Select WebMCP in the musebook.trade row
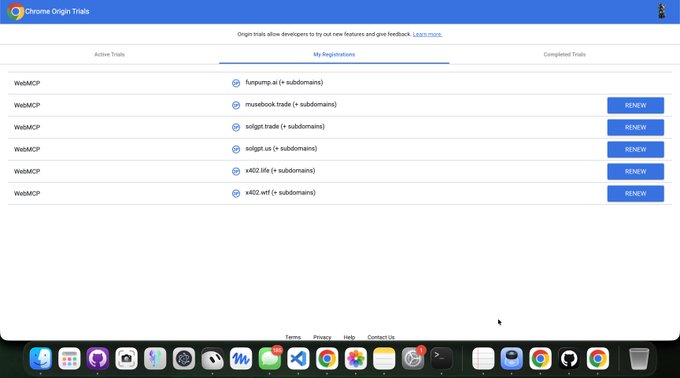The height and width of the screenshot is (378, 680). tap(27, 105)
